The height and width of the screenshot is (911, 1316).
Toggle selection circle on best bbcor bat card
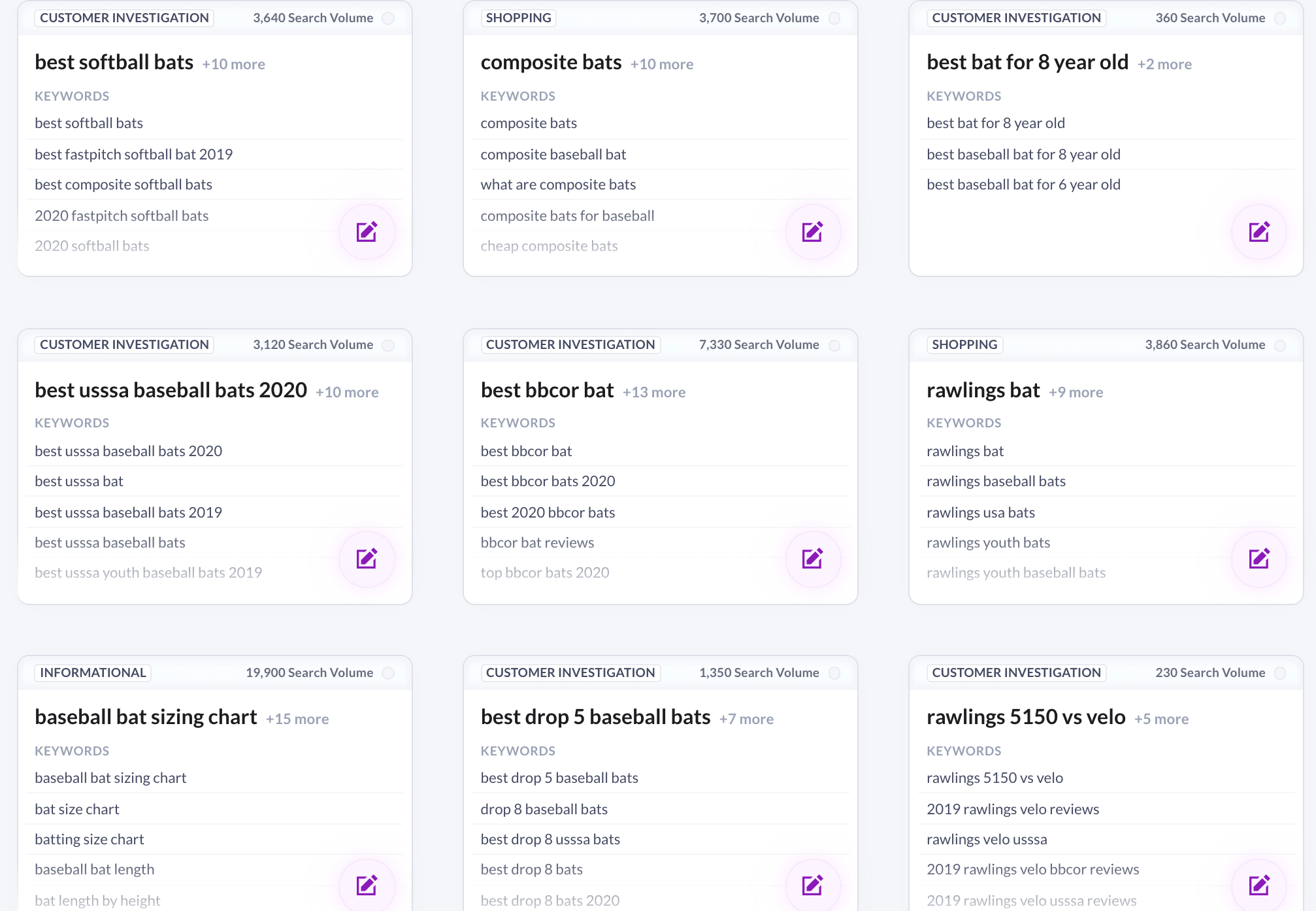(834, 345)
